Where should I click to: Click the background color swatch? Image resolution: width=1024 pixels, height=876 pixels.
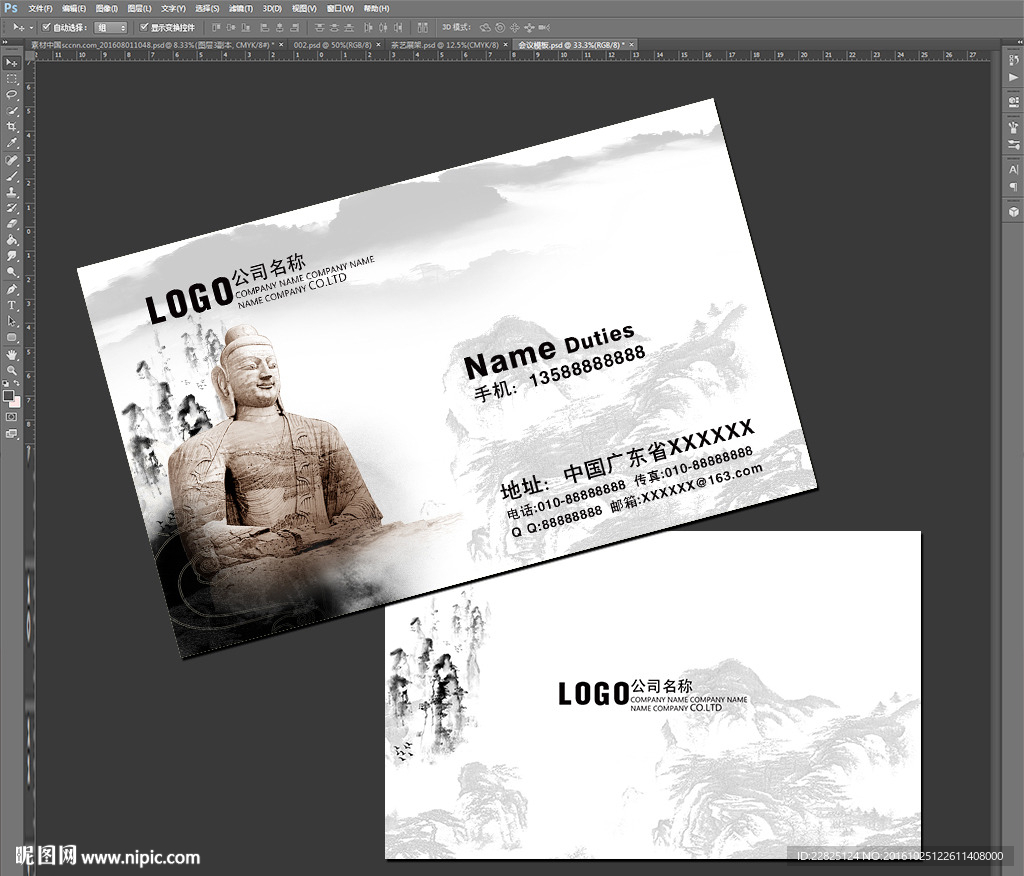[x=16, y=402]
